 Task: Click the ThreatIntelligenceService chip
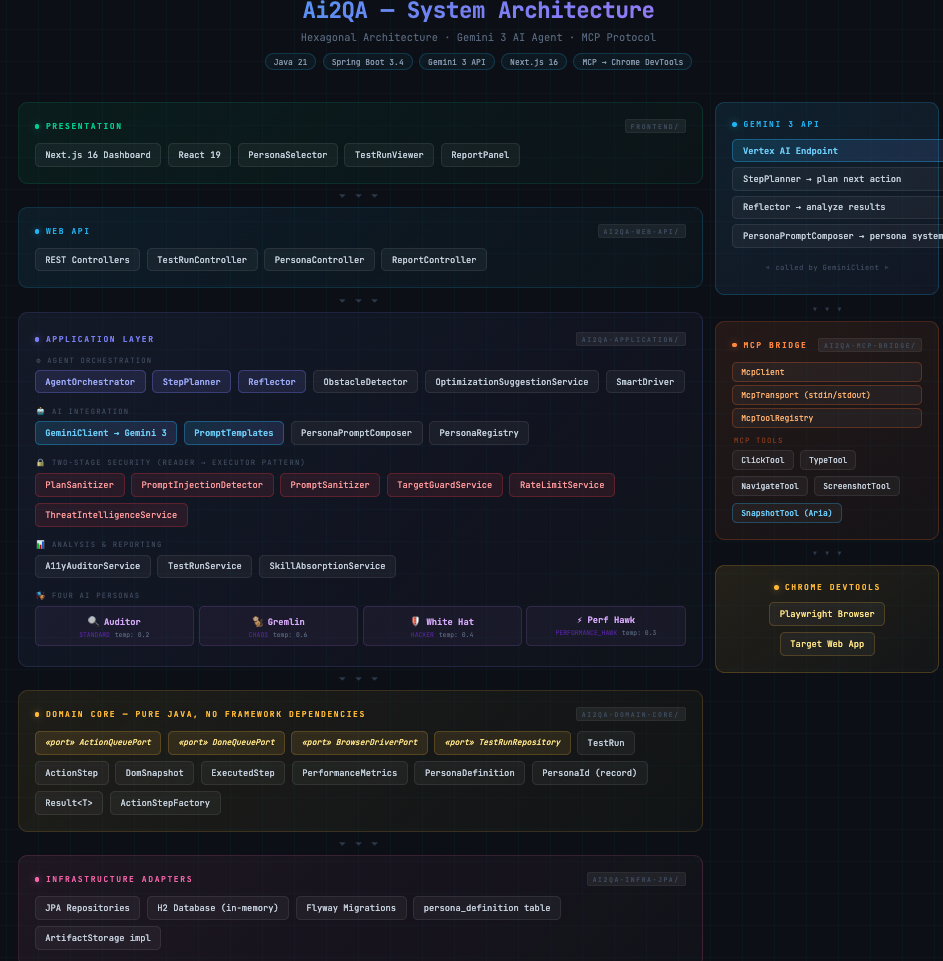pyautogui.click(x=111, y=515)
